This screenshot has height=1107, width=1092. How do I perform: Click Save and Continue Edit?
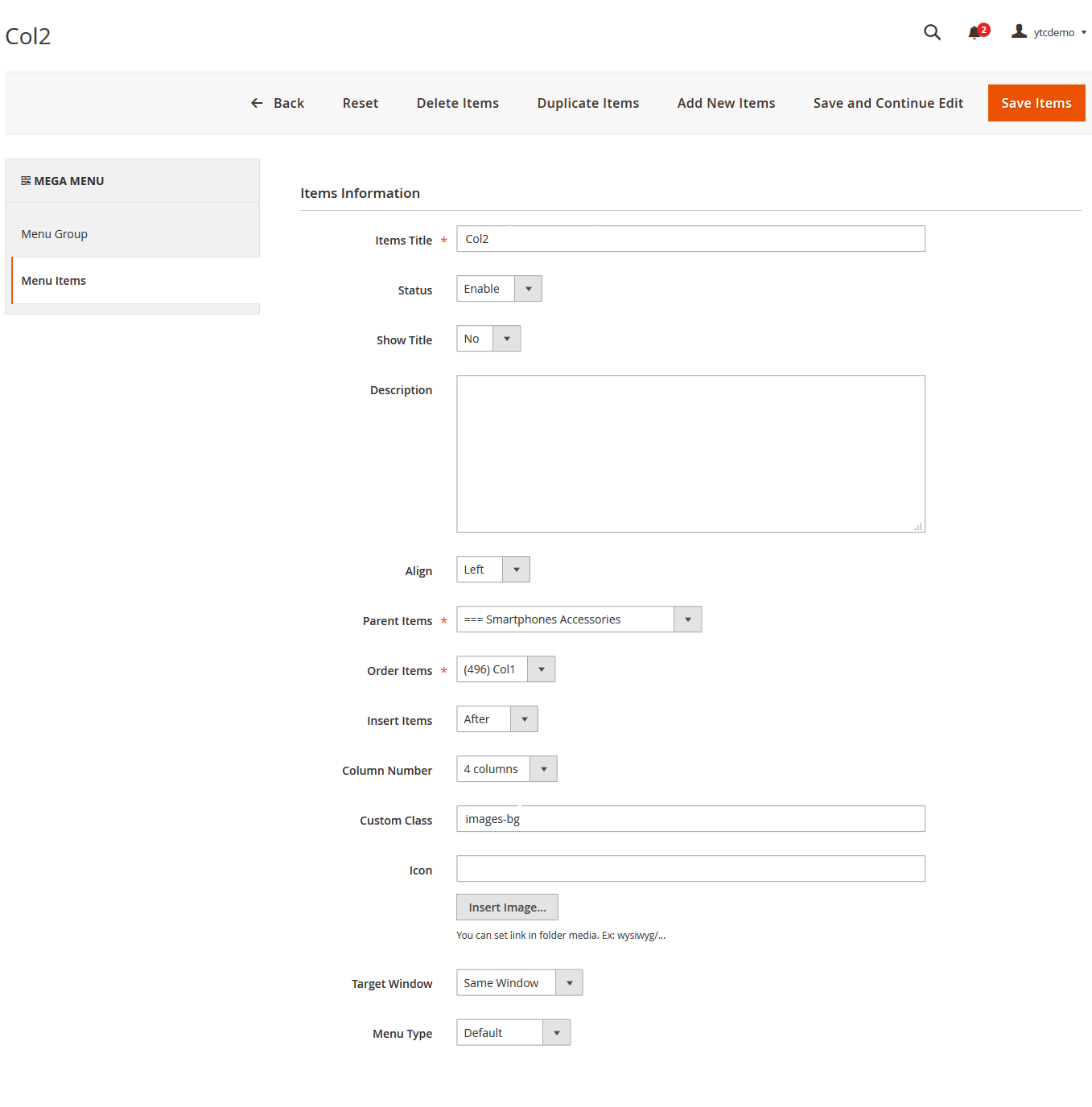click(888, 103)
